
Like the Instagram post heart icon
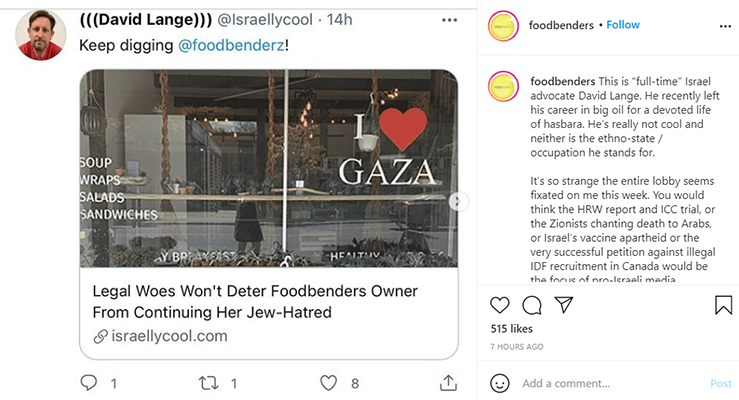500,305
